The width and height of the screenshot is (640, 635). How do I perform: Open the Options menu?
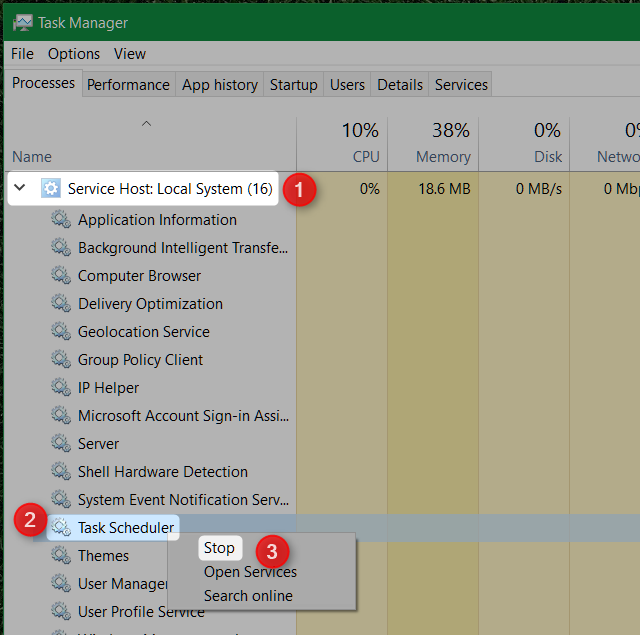(x=74, y=54)
